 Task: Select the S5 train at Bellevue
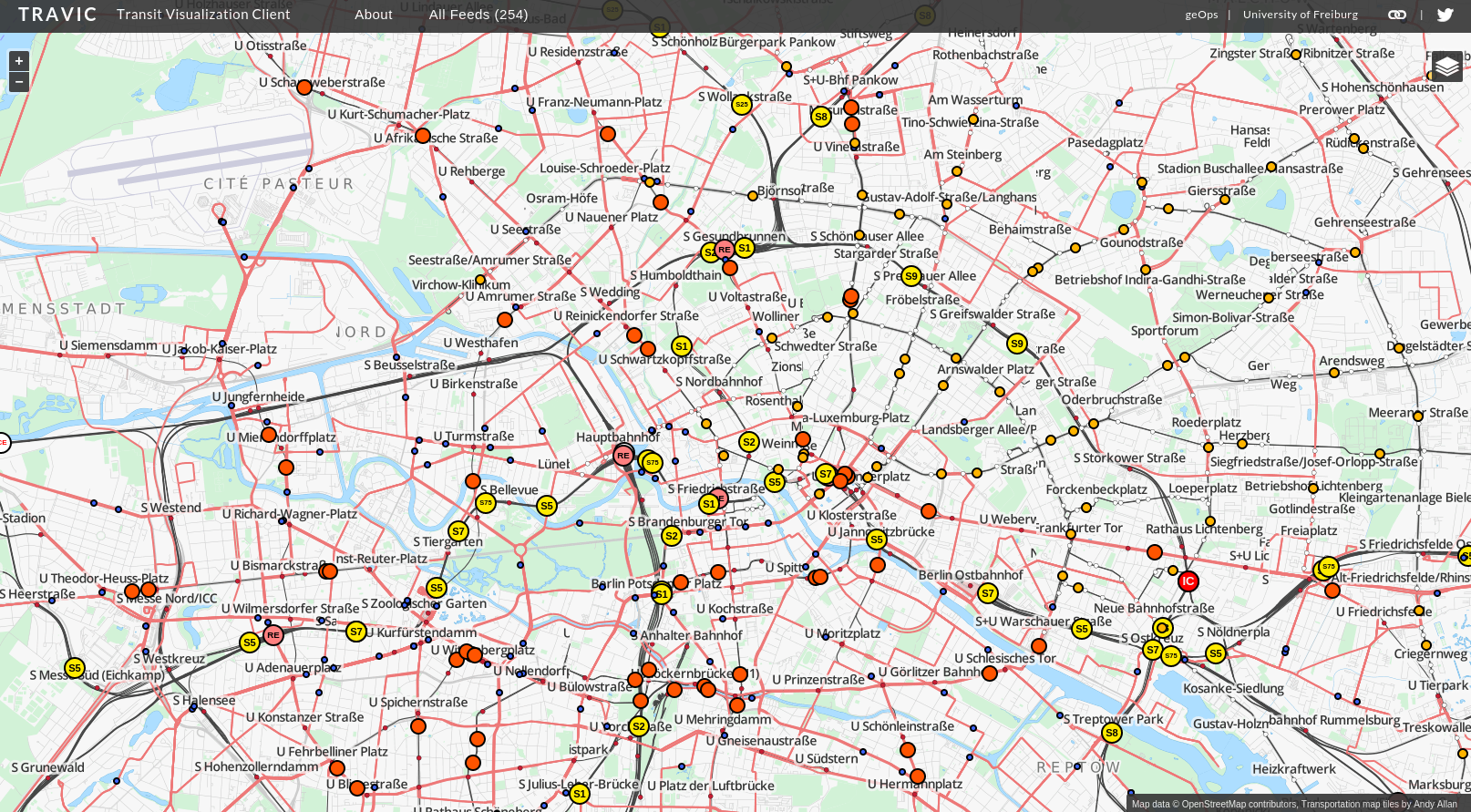547,506
